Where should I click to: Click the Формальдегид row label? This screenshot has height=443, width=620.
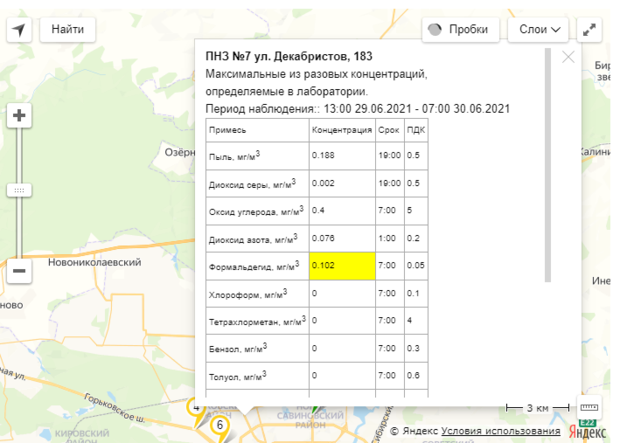point(254,267)
